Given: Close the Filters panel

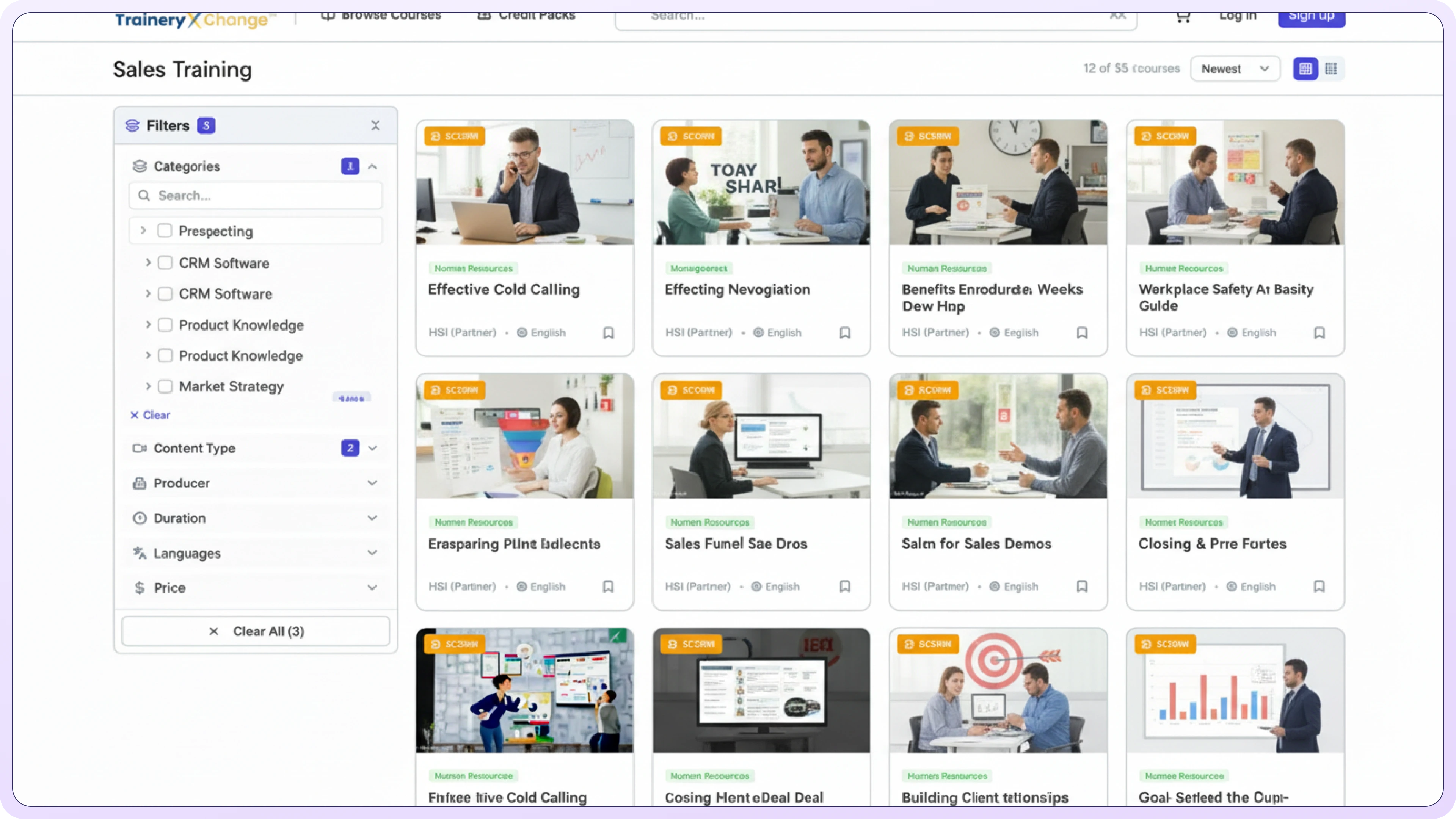Looking at the screenshot, I should tap(375, 125).
